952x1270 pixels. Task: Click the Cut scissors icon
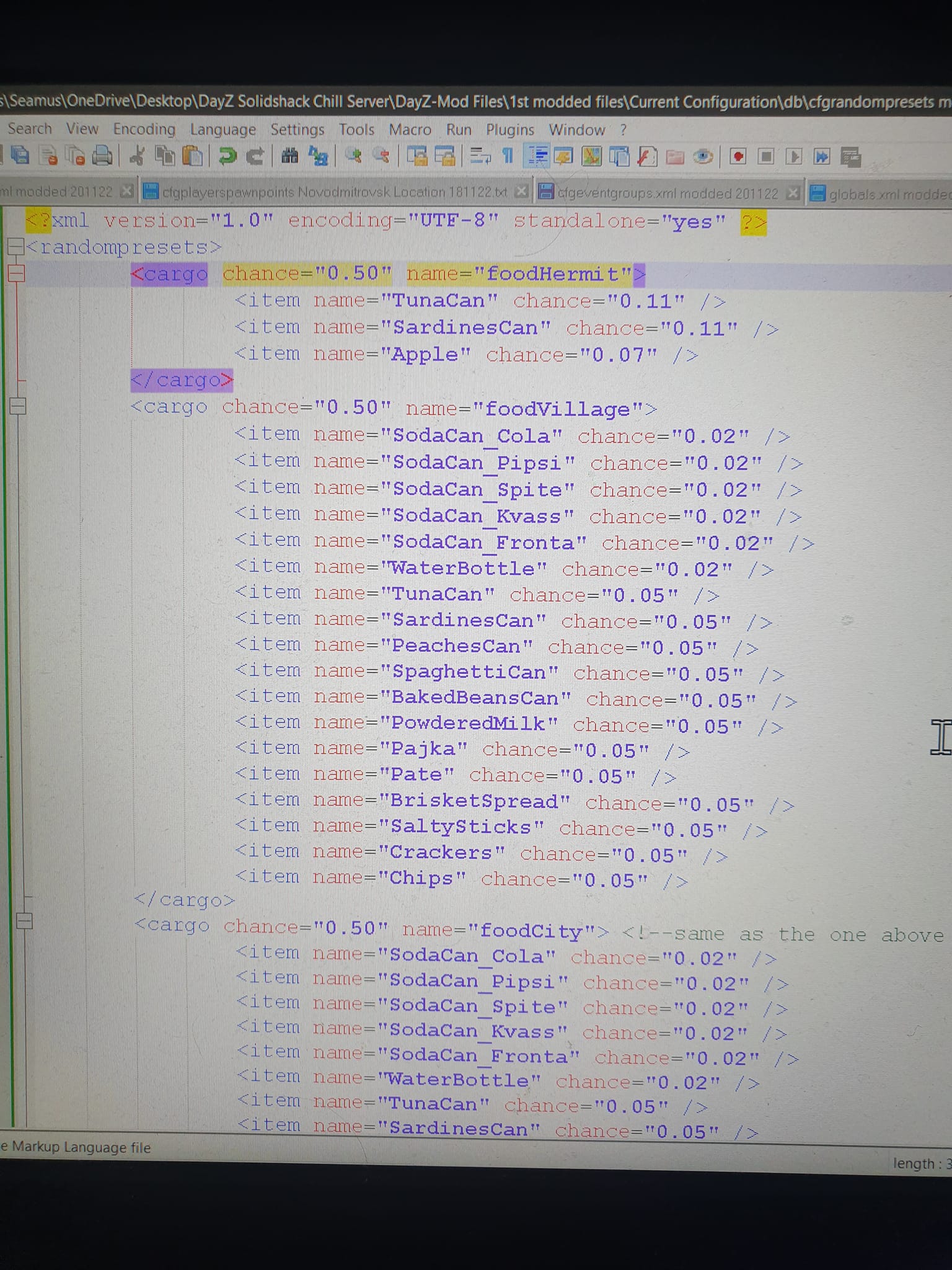pyautogui.click(x=137, y=156)
